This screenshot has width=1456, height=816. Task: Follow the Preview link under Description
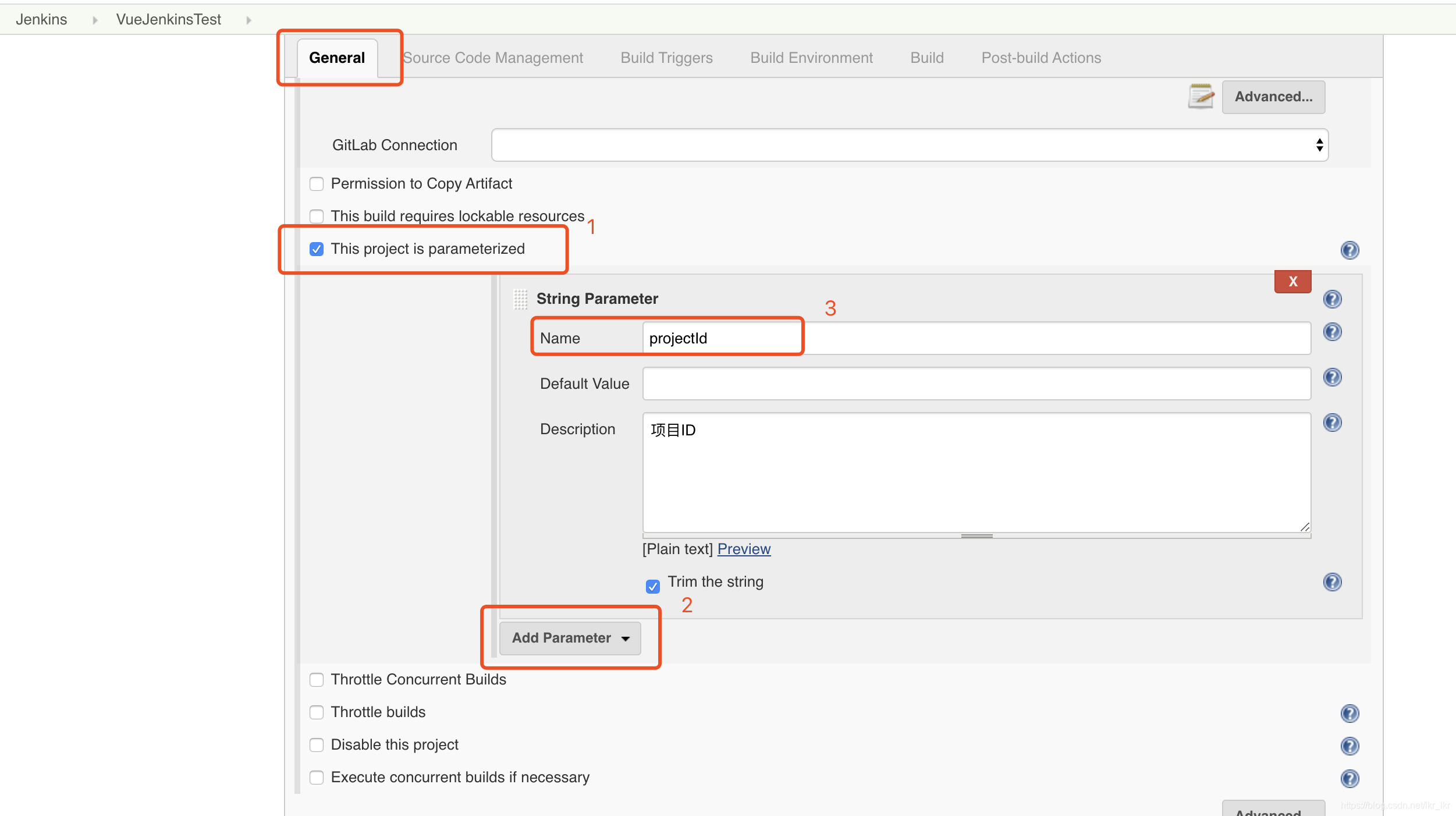click(x=744, y=549)
